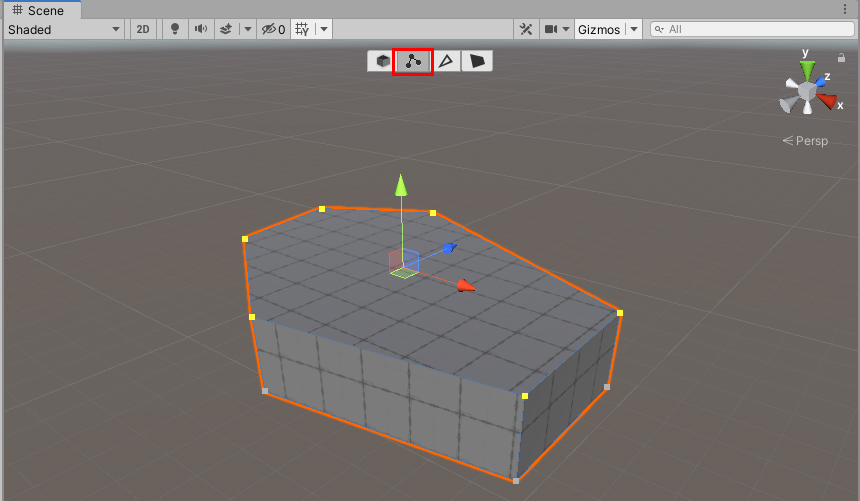Toggle 2D view mode

pos(143,30)
